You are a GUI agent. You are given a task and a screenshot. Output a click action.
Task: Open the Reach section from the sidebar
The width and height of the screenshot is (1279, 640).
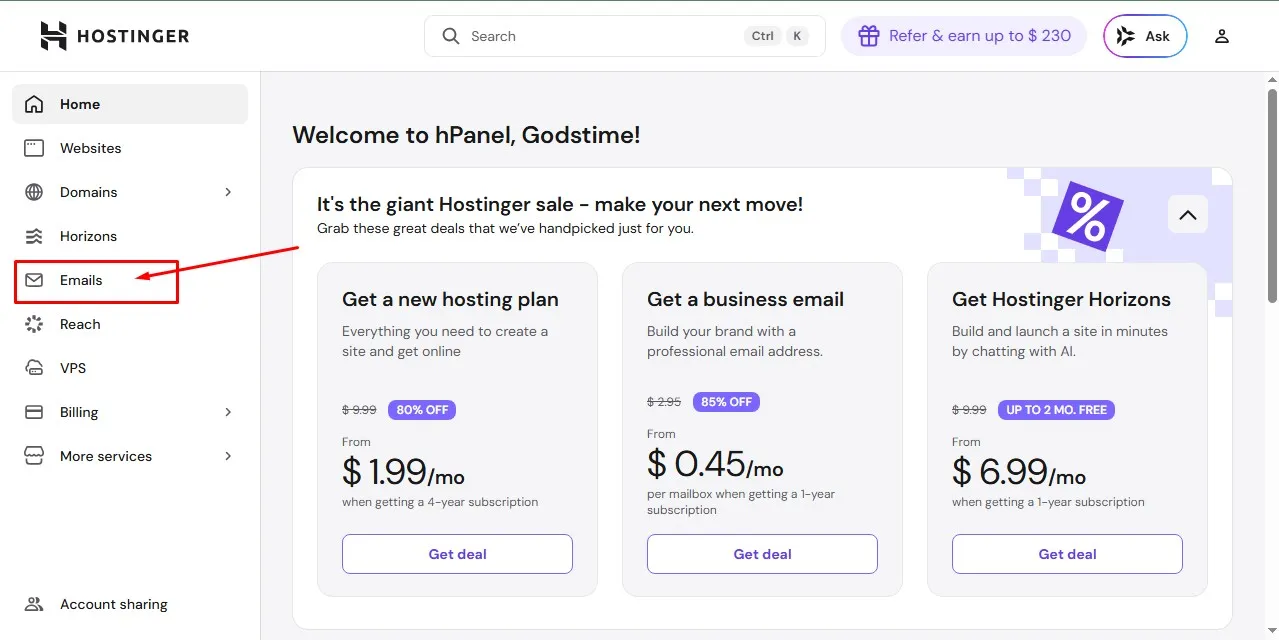pos(80,324)
